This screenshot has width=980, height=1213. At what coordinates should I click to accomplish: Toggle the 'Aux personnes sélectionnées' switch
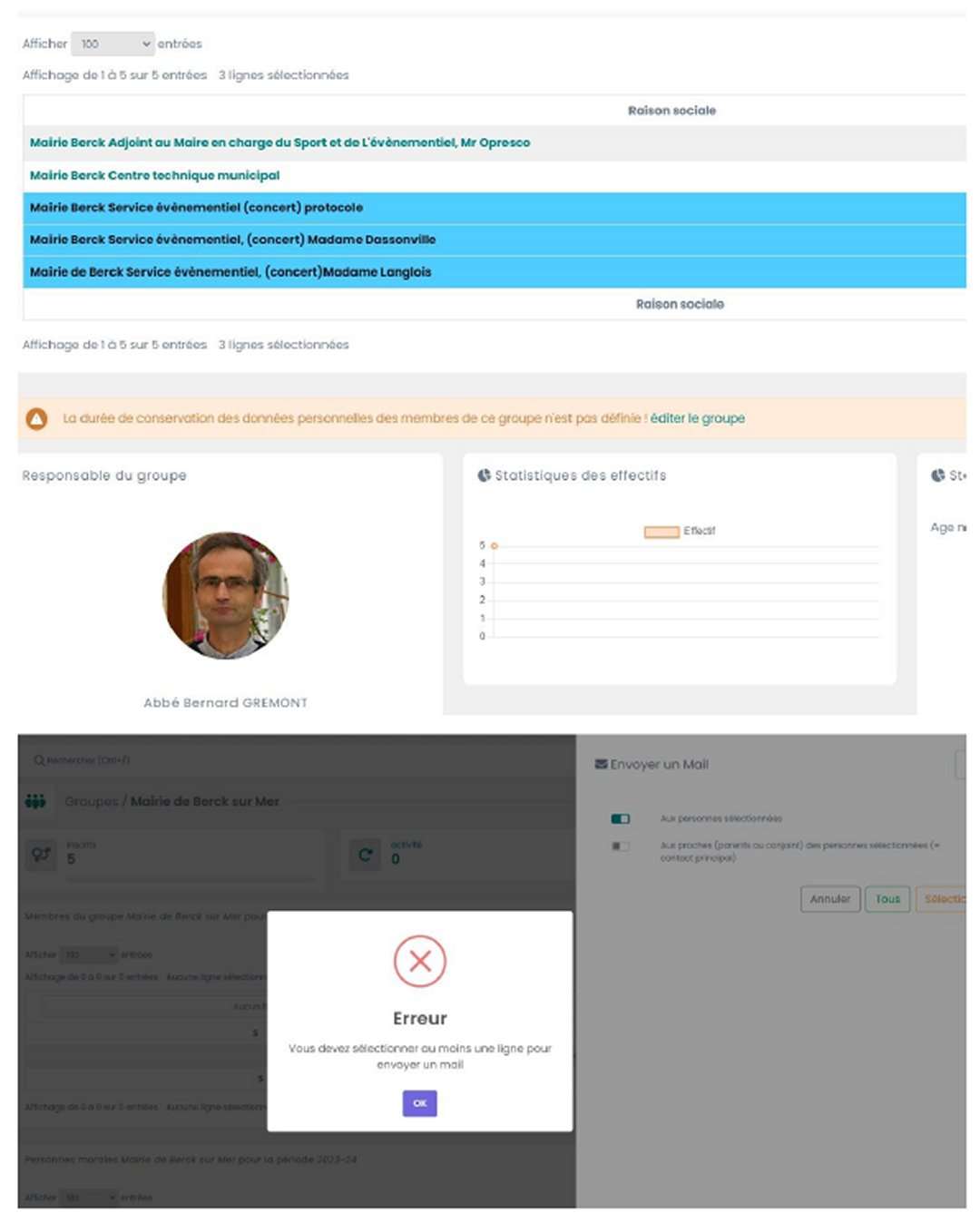(x=621, y=818)
